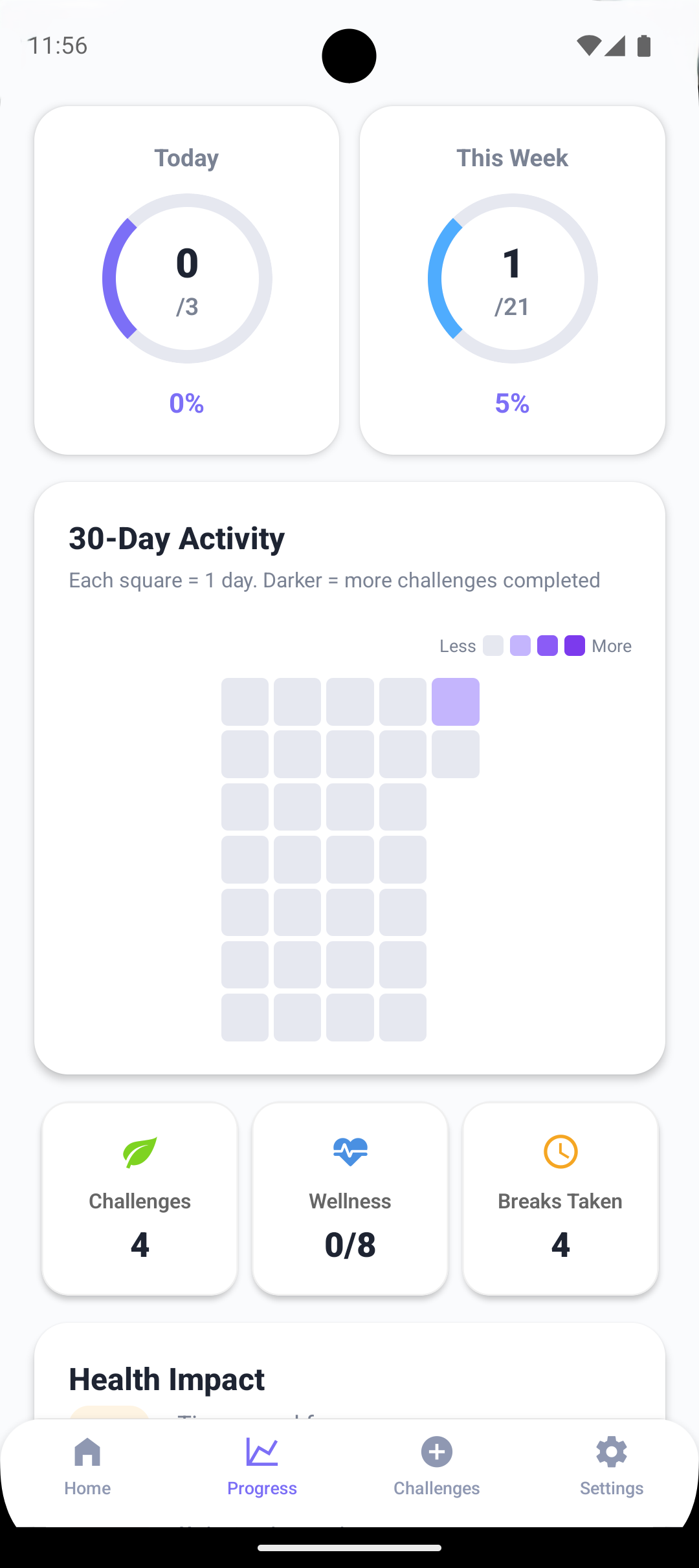
Task: Tap the Challenges plus icon
Action: point(437,1452)
